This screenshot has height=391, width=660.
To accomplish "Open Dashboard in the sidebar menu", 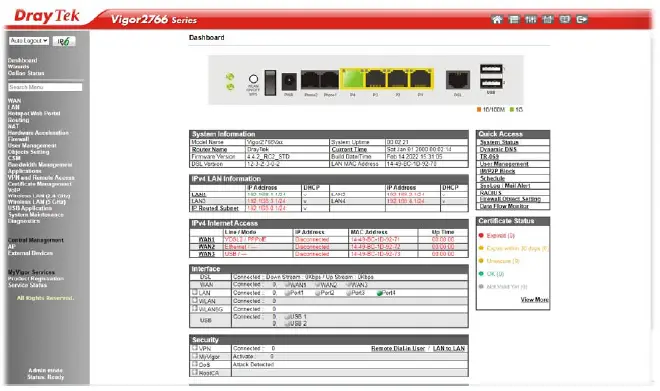I will [x=22, y=60].
